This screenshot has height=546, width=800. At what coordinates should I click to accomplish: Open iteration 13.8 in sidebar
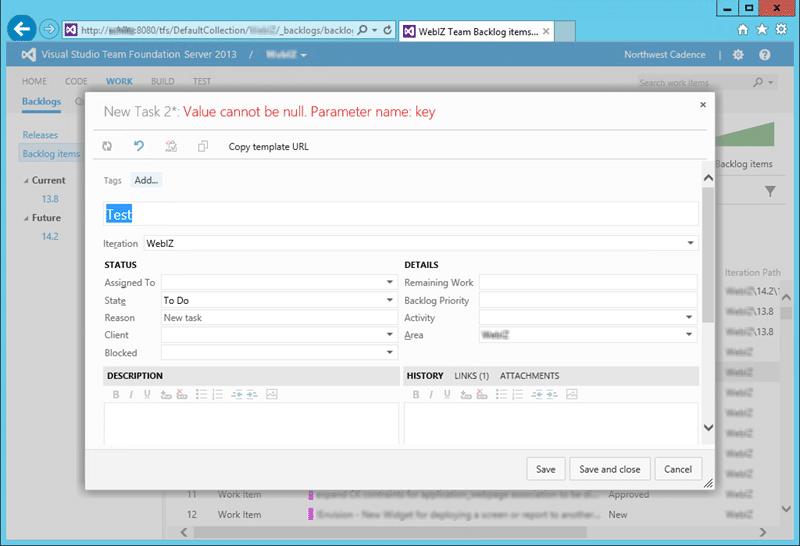50,199
